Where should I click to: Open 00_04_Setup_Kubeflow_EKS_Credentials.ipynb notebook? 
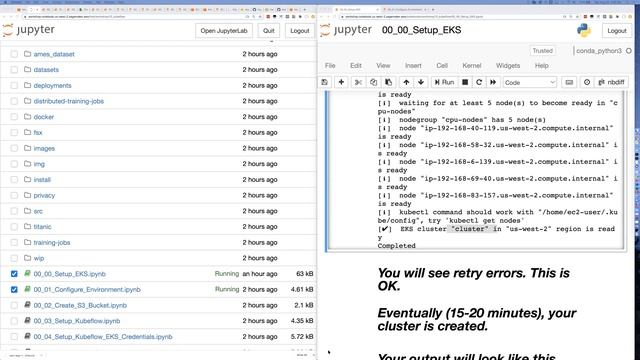(x=103, y=337)
